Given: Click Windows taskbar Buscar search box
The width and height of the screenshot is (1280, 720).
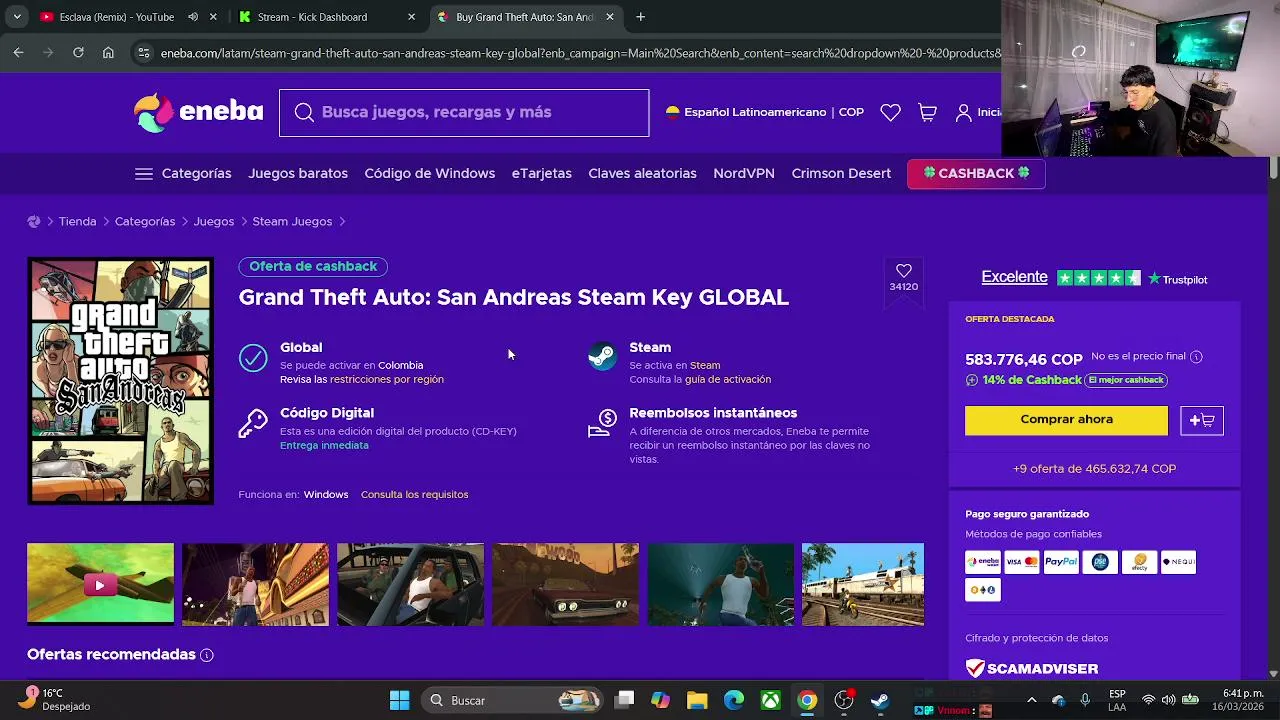Looking at the screenshot, I should coord(510,700).
